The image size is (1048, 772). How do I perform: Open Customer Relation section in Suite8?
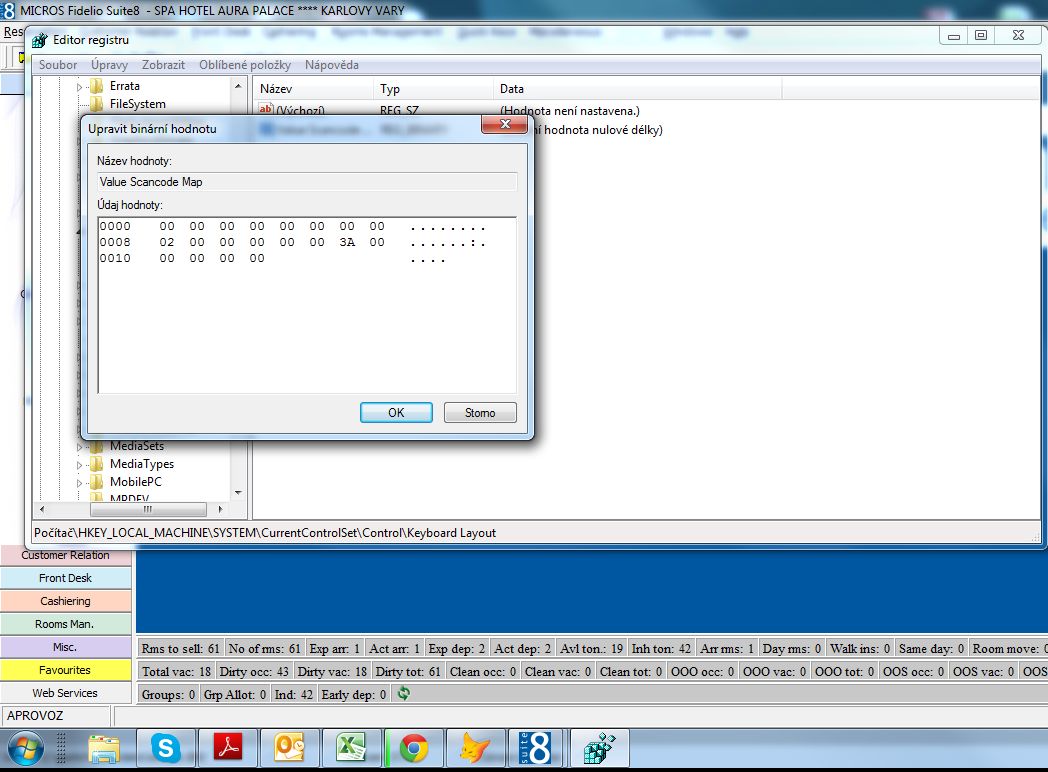[66, 555]
